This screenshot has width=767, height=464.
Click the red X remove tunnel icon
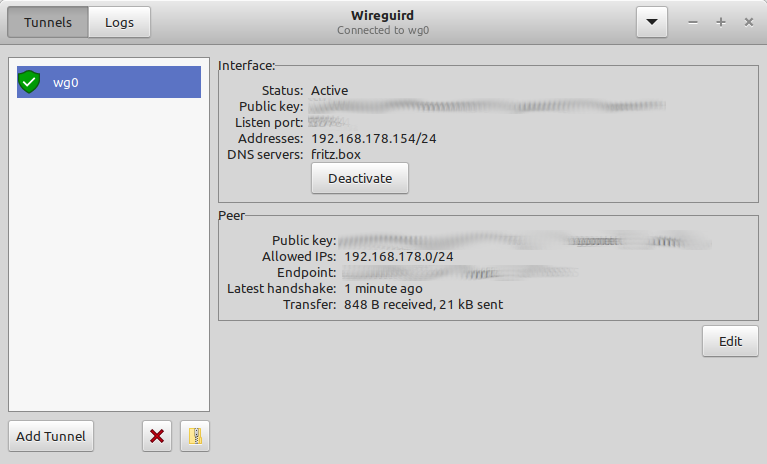coord(157,436)
